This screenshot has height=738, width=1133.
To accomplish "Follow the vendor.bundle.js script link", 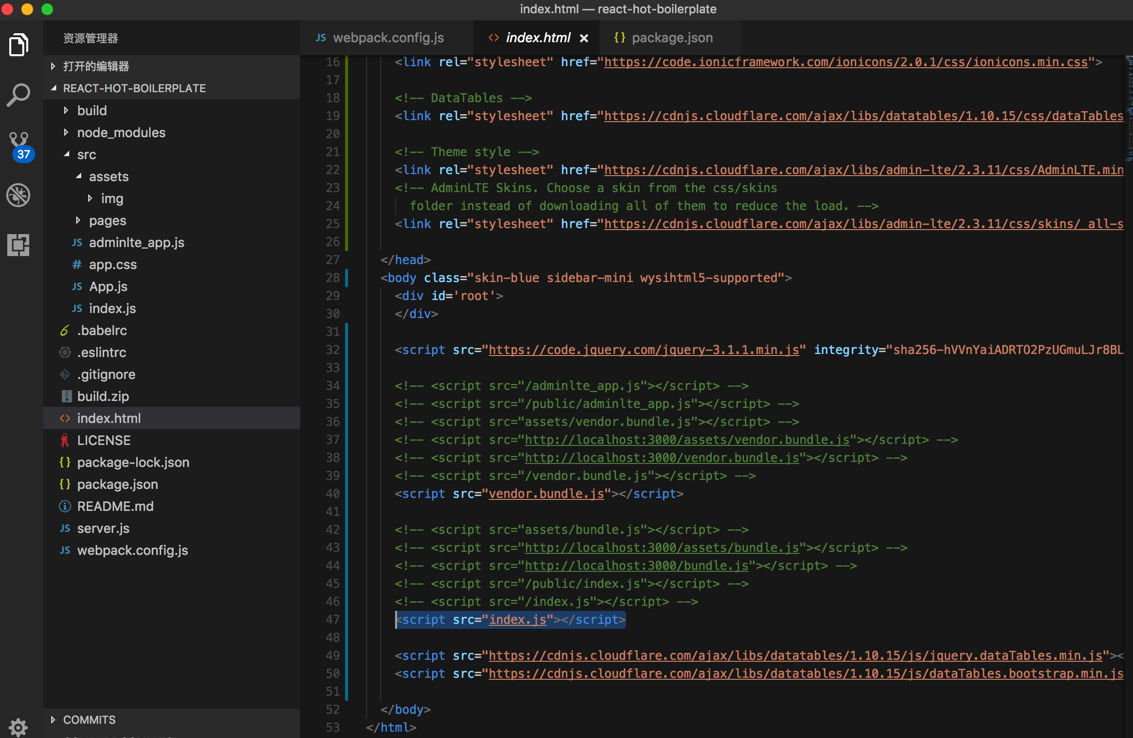I will click(x=546, y=494).
